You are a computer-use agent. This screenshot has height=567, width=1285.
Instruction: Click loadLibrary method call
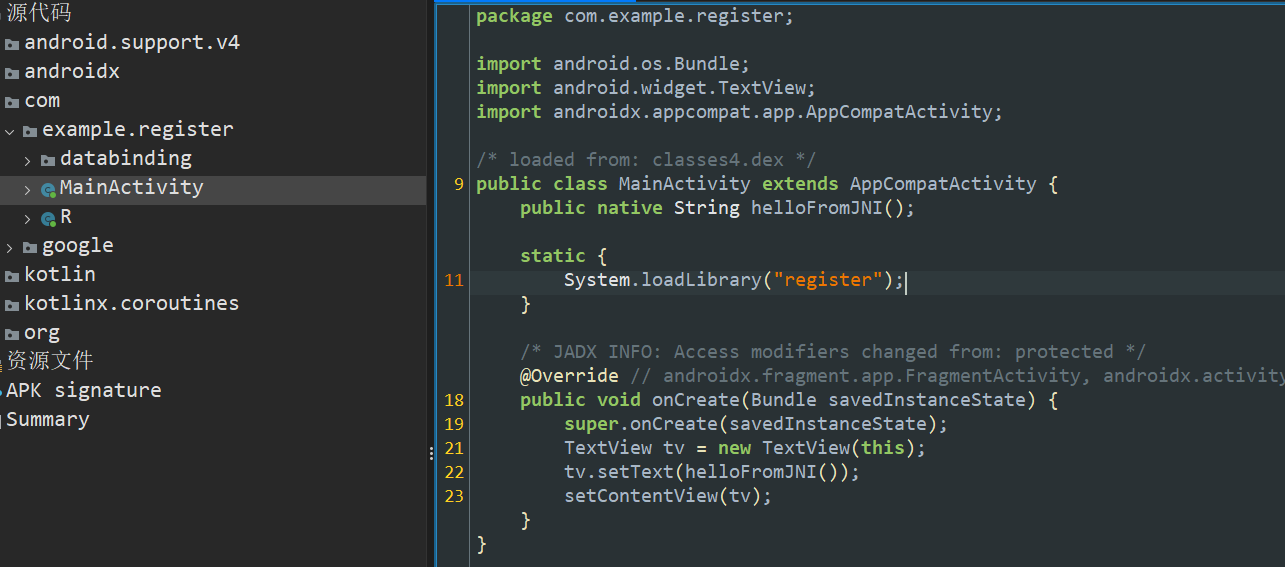coord(701,280)
